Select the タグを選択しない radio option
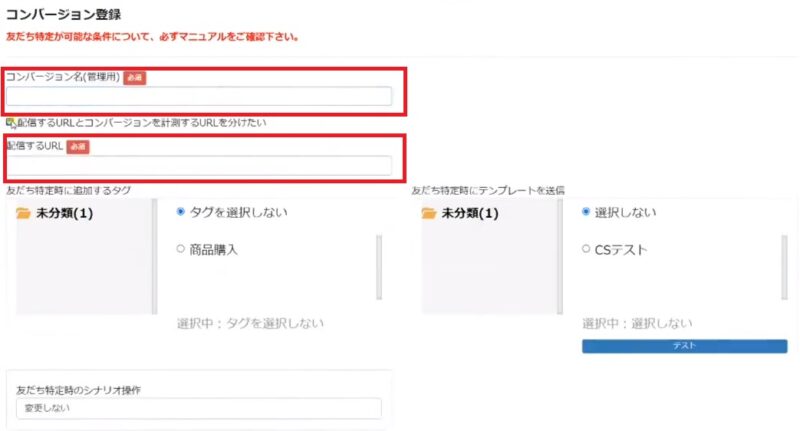Screen dimensions: 800x431 (x=180, y=212)
